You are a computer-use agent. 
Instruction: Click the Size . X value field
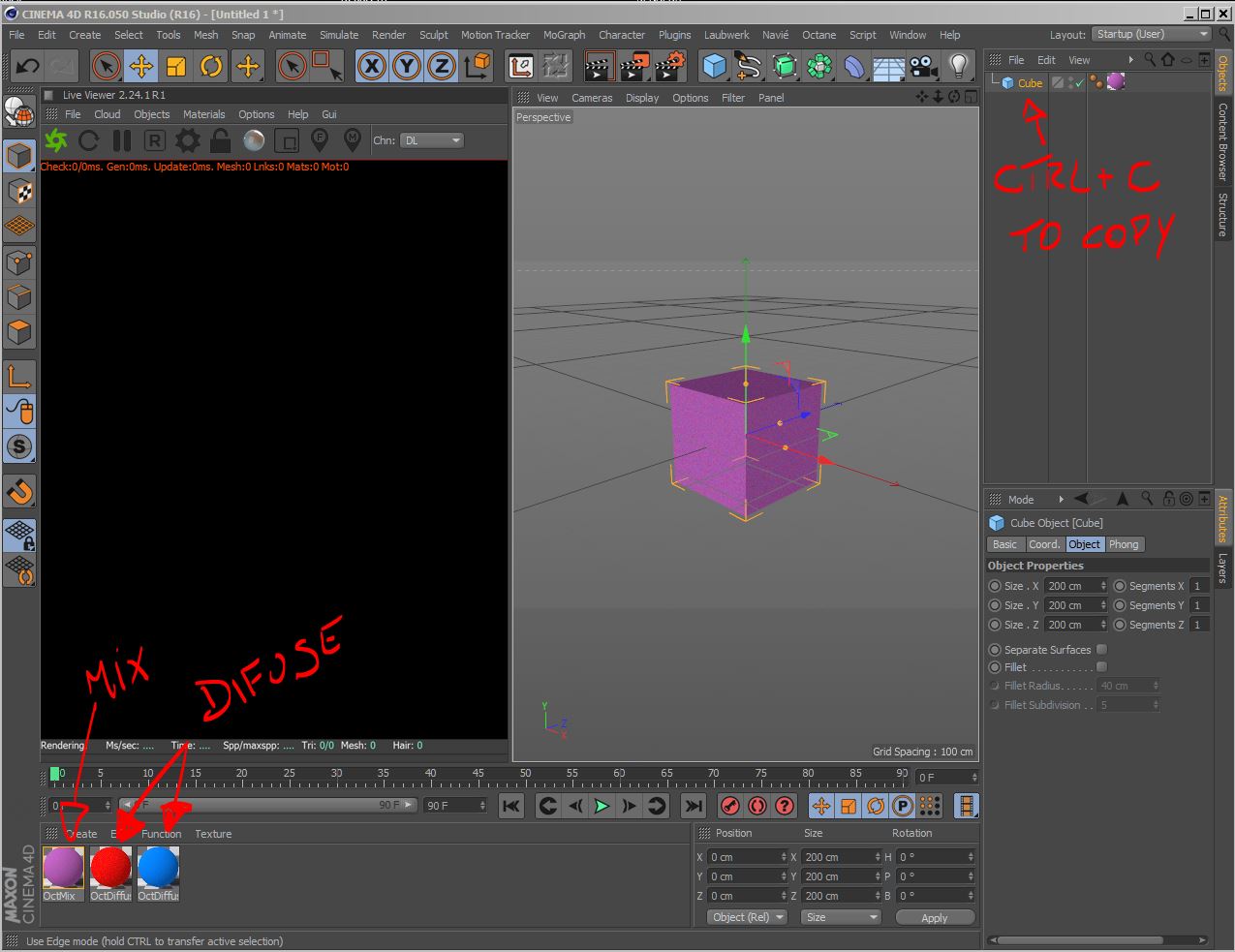(1075, 586)
